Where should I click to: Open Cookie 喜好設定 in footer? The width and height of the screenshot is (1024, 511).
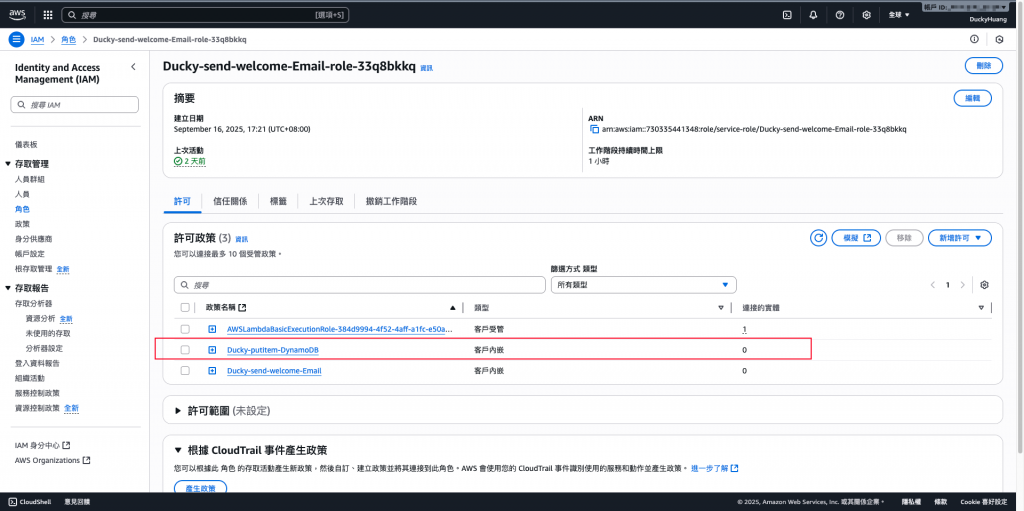982,502
